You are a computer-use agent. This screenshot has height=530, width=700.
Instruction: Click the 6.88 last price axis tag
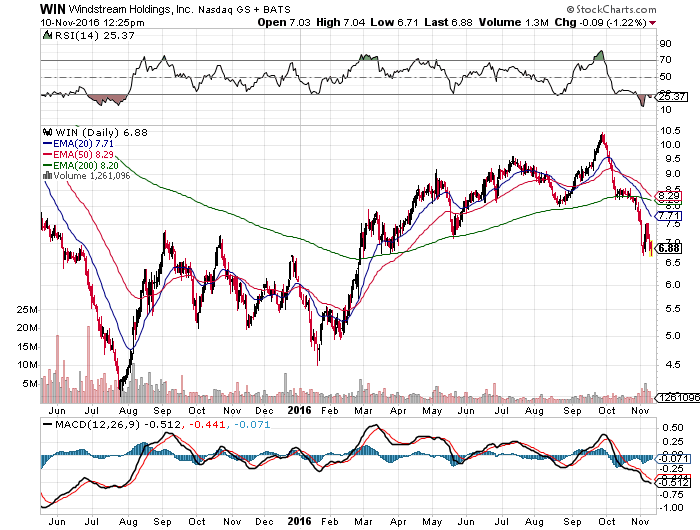pyautogui.click(x=668, y=248)
